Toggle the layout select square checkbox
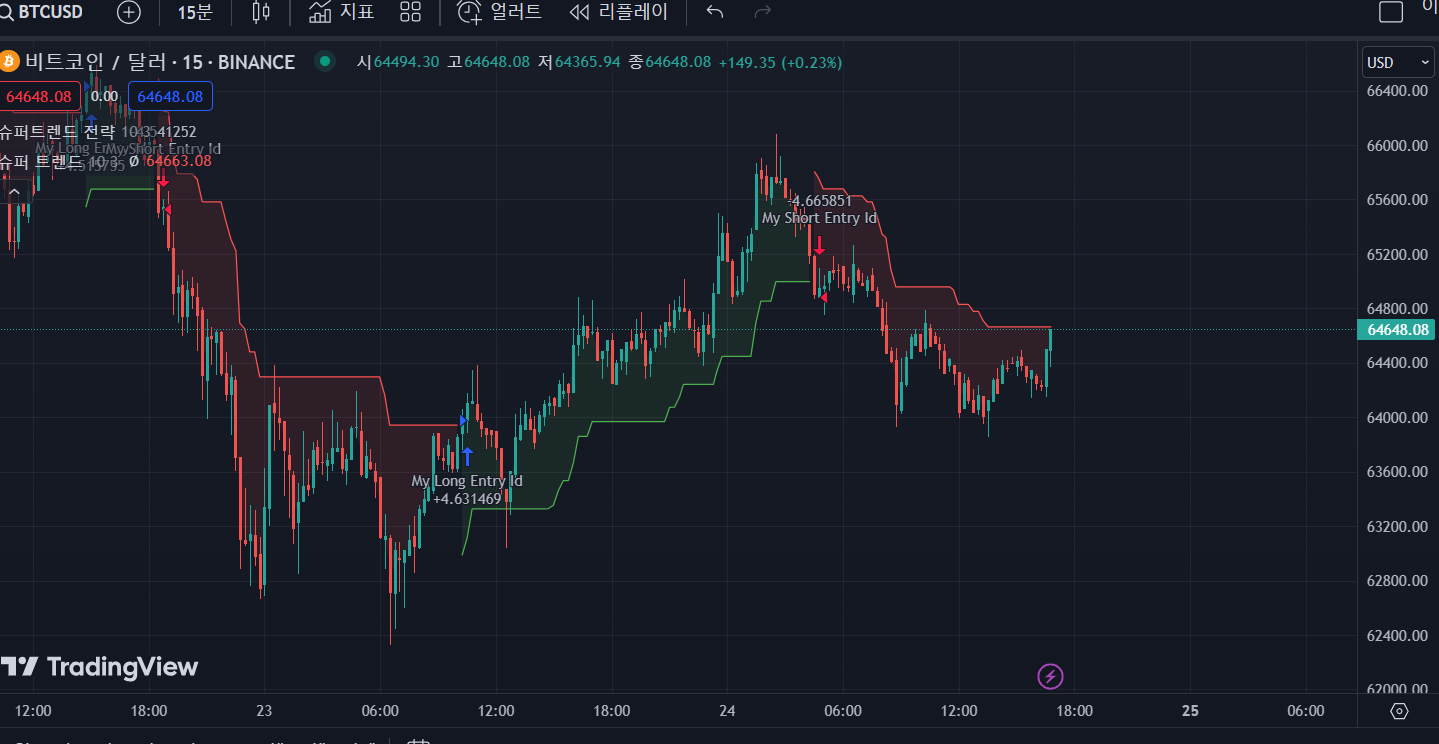 (1391, 12)
